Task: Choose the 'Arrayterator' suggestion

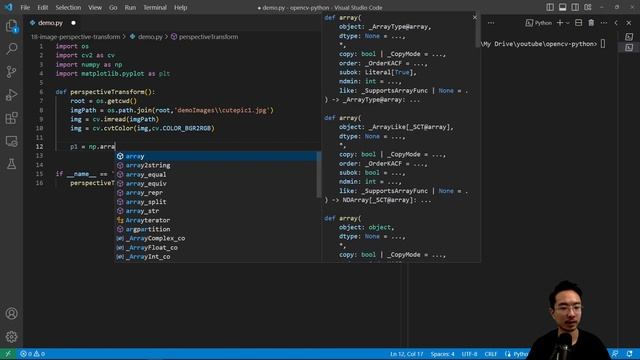Action: pyautogui.click(x=217, y=220)
